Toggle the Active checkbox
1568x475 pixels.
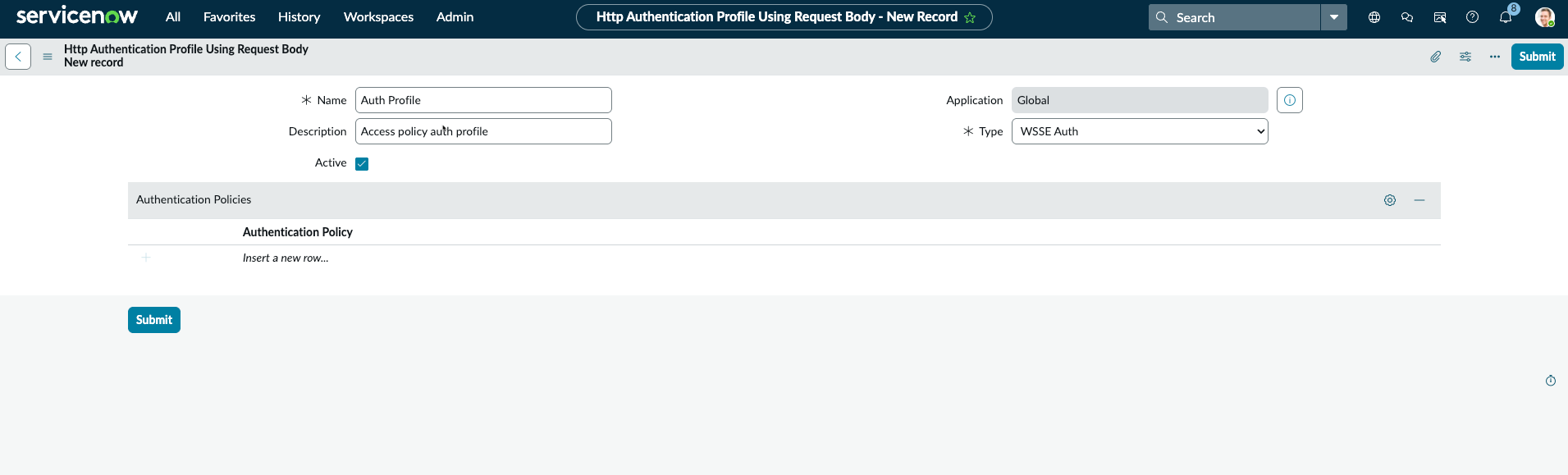(362, 164)
